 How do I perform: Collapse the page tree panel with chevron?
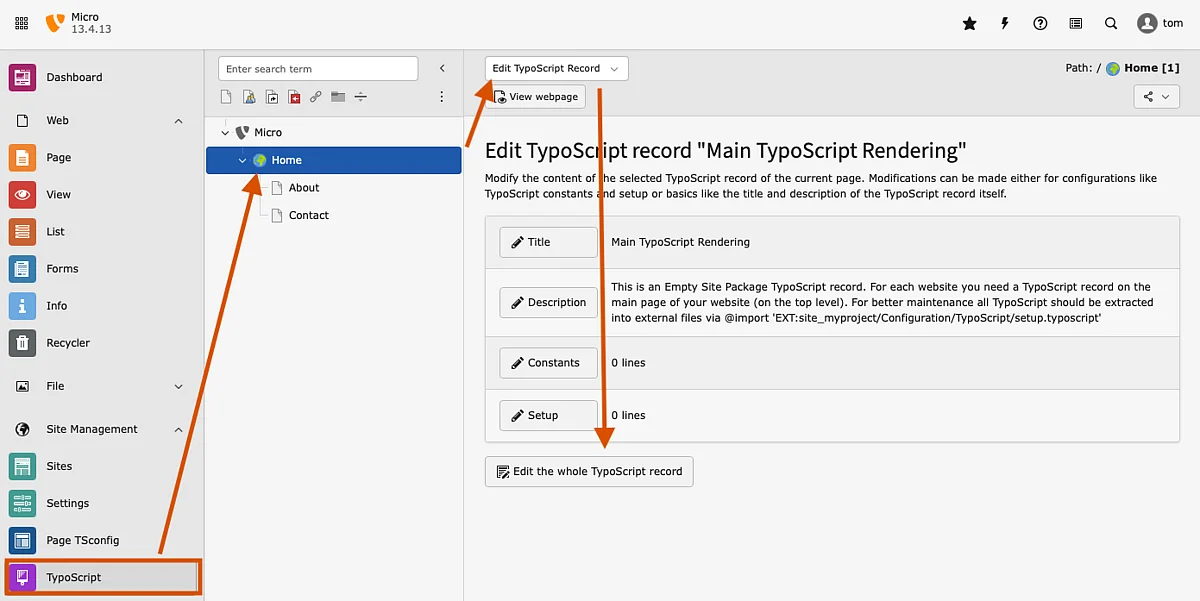(x=442, y=69)
